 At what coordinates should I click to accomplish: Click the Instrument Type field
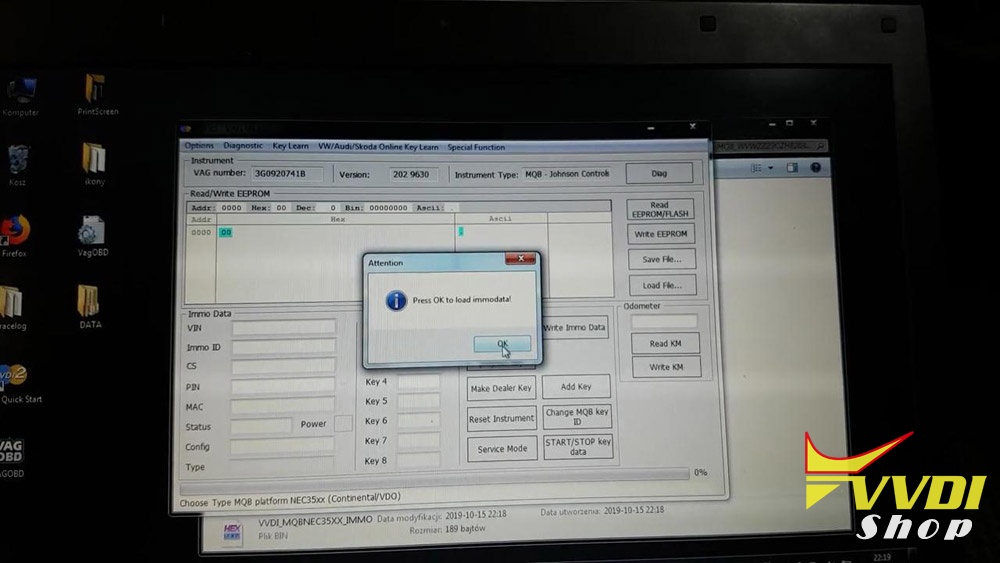tap(567, 174)
